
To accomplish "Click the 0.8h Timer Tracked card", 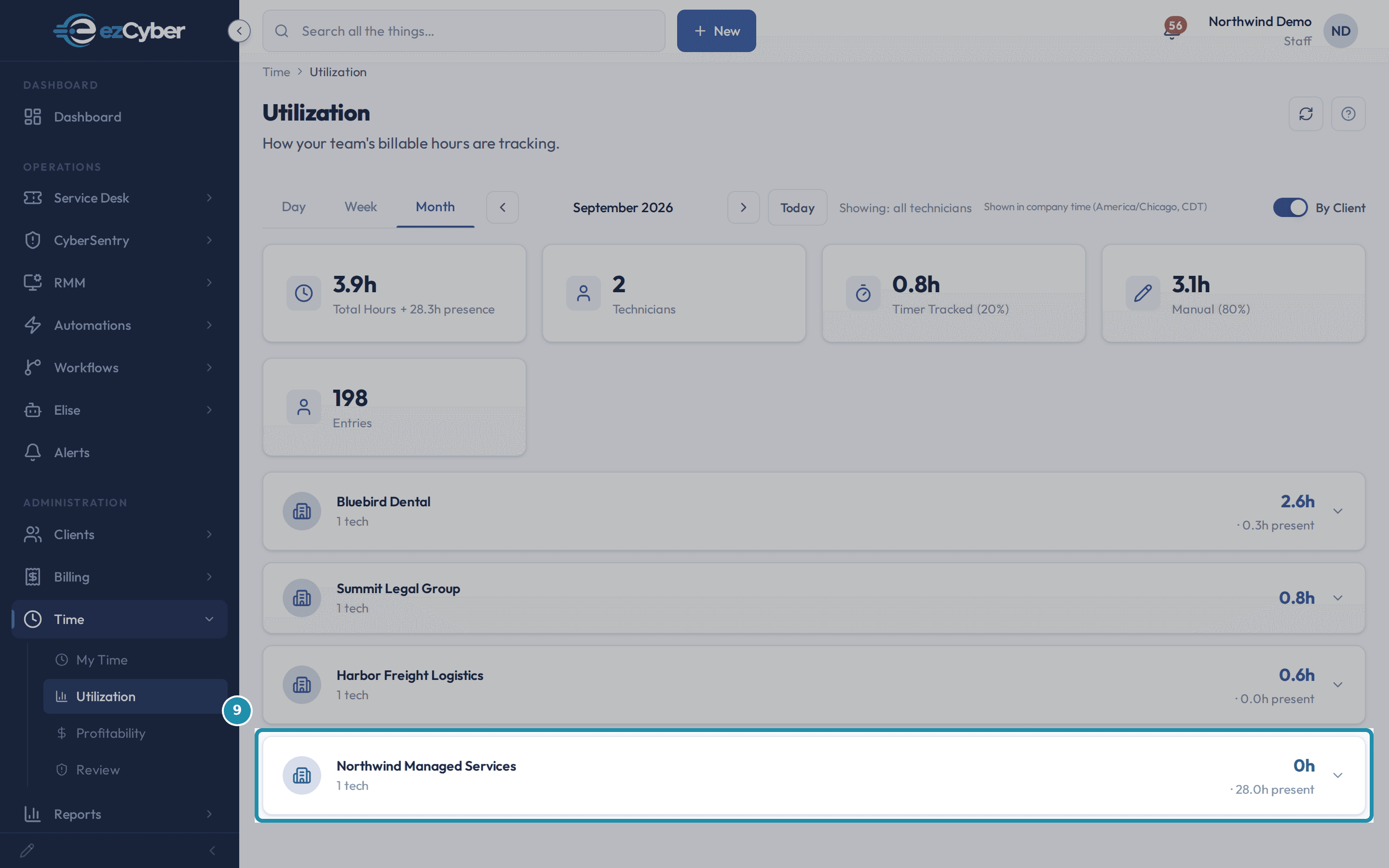I will click(x=954, y=294).
